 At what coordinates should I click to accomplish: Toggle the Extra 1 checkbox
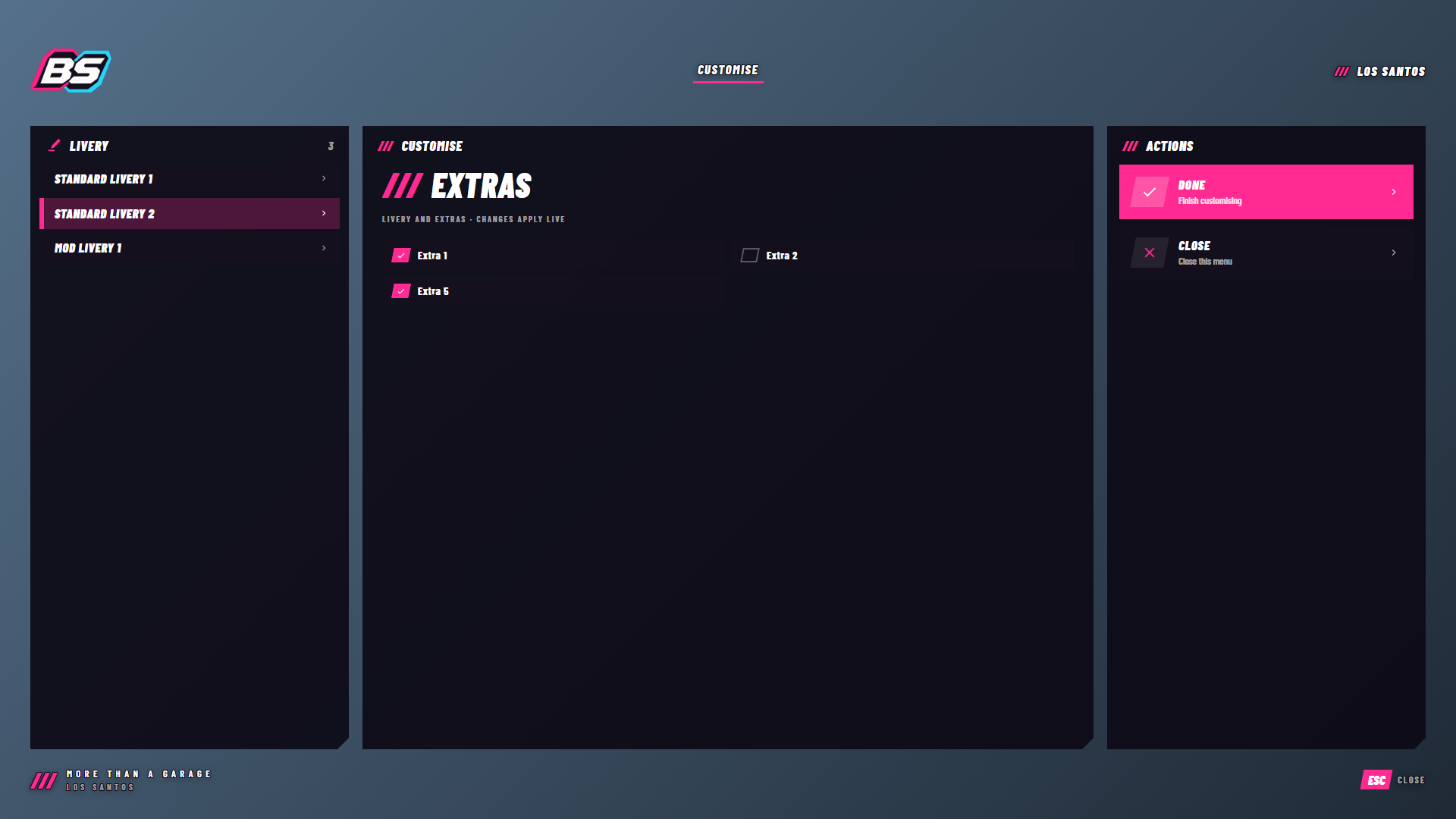coord(401,256)
